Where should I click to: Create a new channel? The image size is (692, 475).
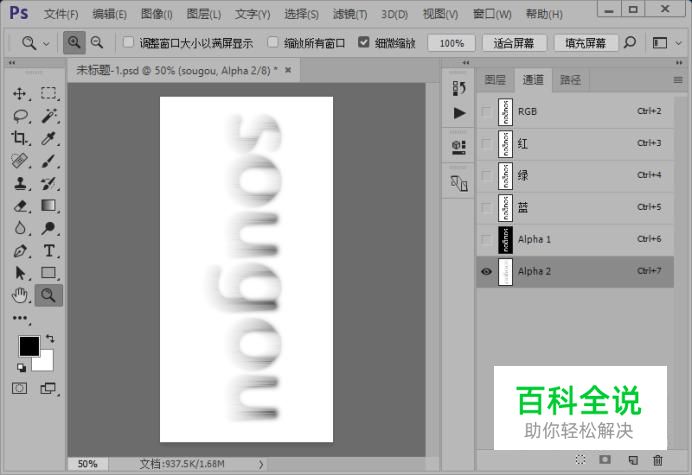coord(633,460)
